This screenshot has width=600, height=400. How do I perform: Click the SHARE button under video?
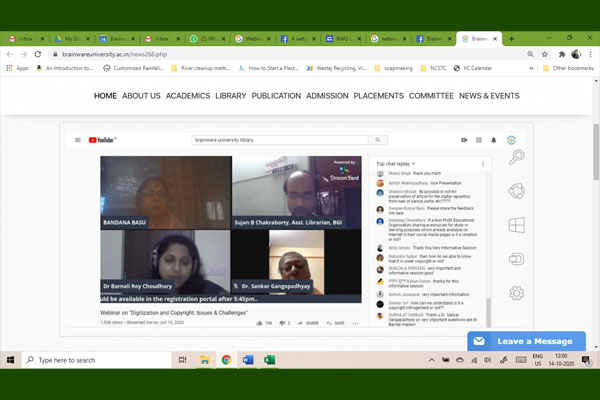click(x=308, y=323)
